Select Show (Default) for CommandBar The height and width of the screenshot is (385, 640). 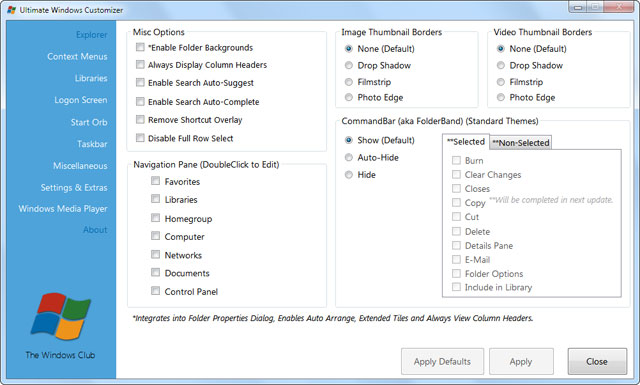(349, 140)
